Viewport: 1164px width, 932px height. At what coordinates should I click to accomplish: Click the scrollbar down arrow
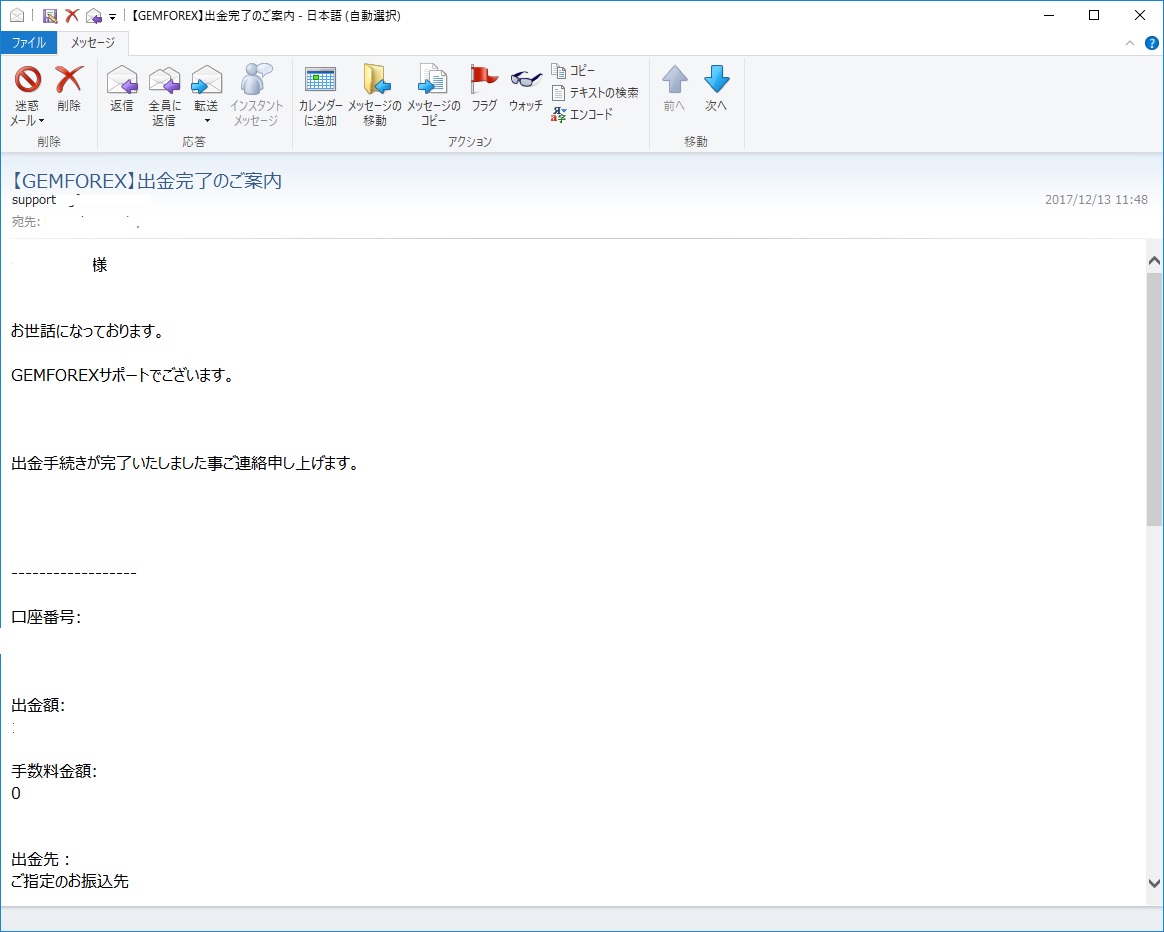[1154, 883]
